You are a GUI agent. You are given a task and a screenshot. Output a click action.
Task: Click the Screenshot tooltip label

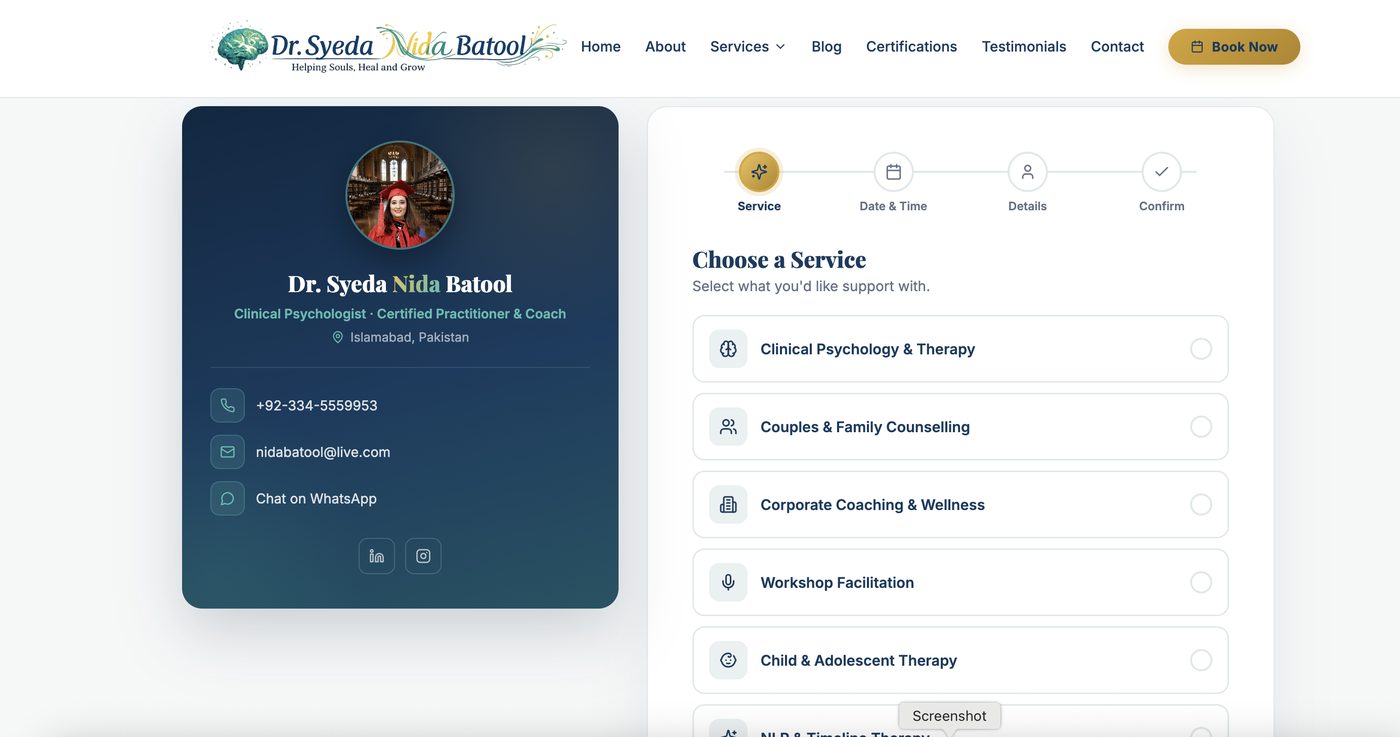pos(949,716)
